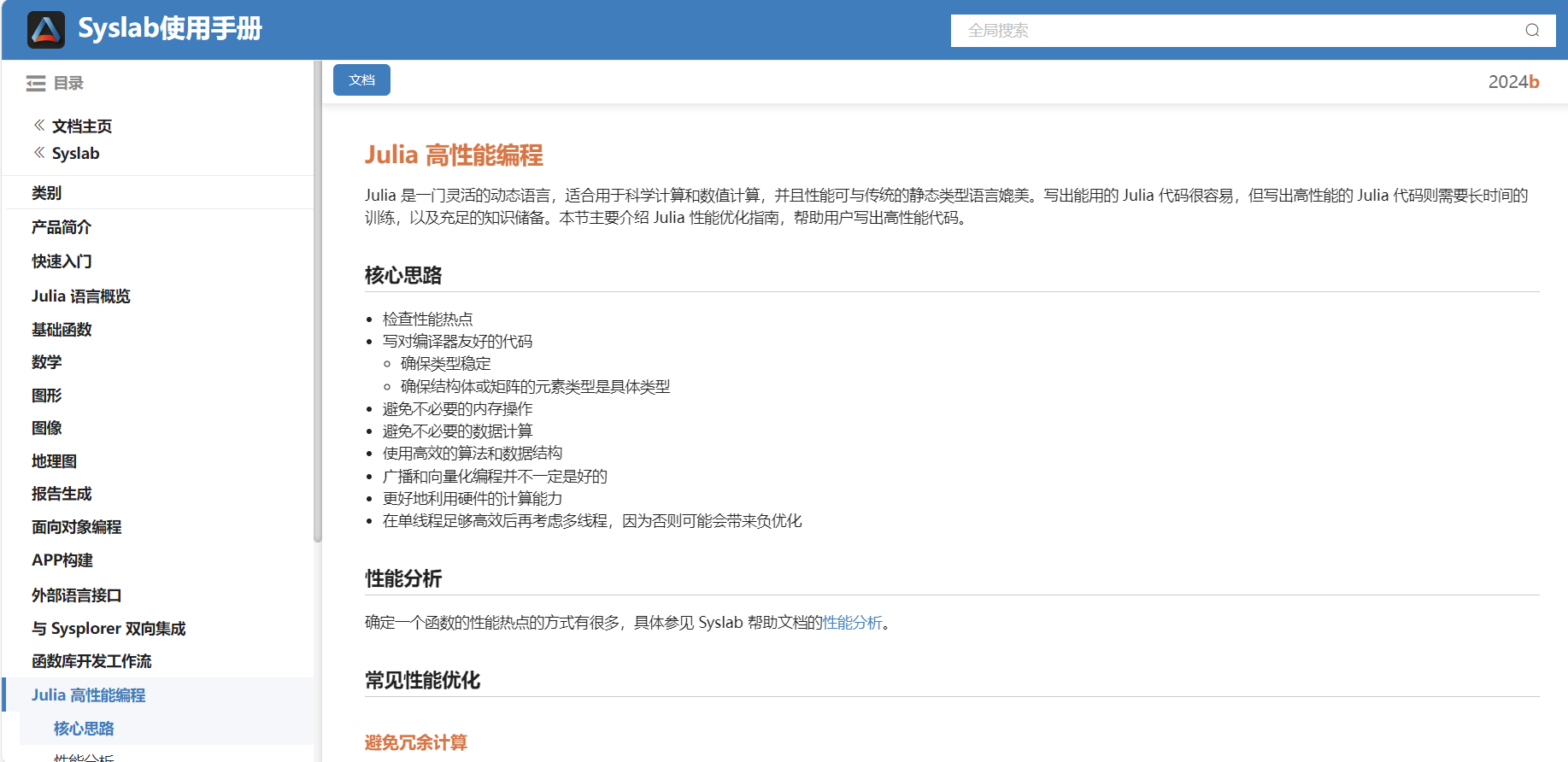This screenshot has width=1568, height=762.
Task: Open the 面向对象编程 section
Action: 77,527
